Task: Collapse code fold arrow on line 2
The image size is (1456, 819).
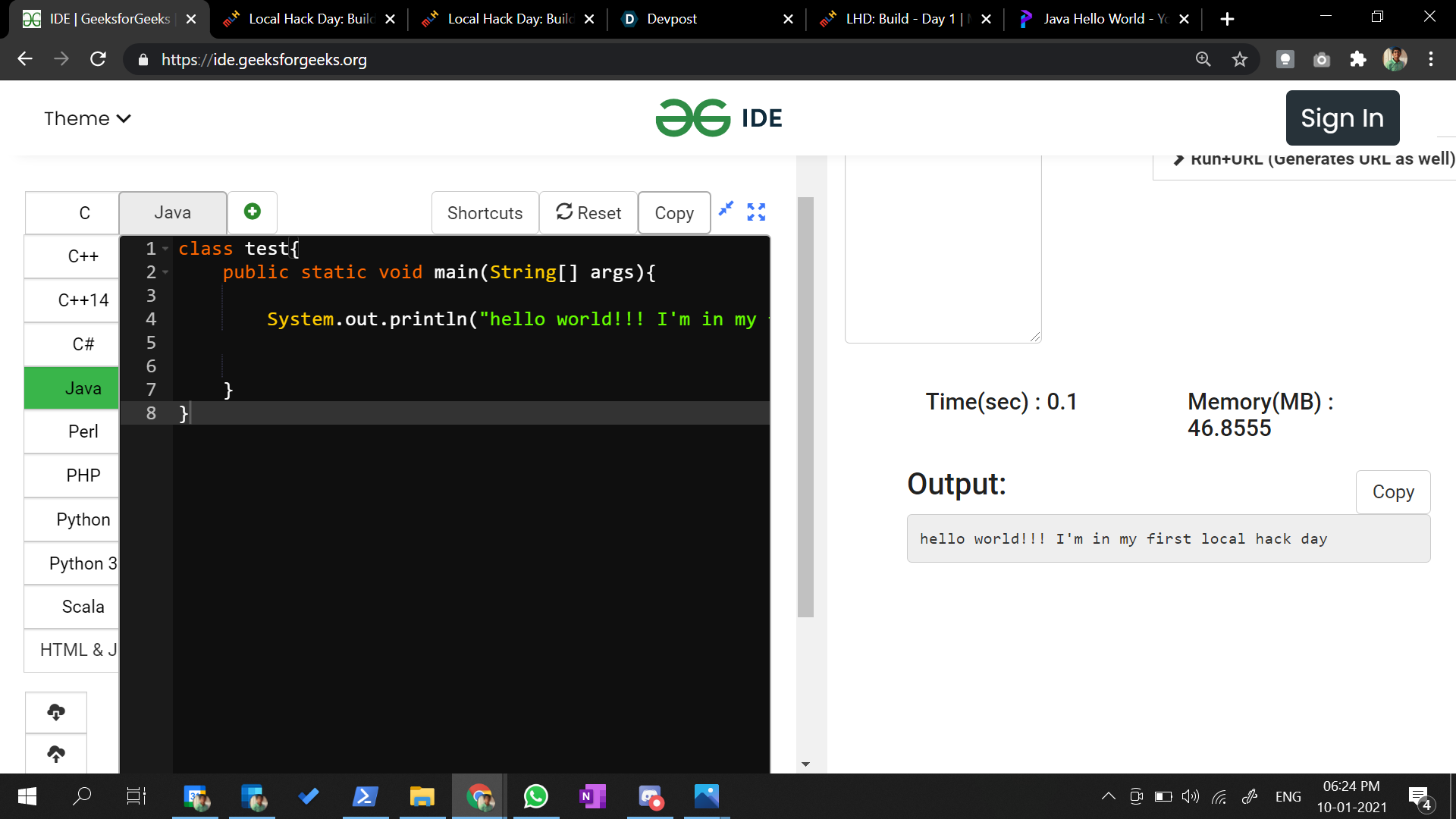Action: pos(165,272)
